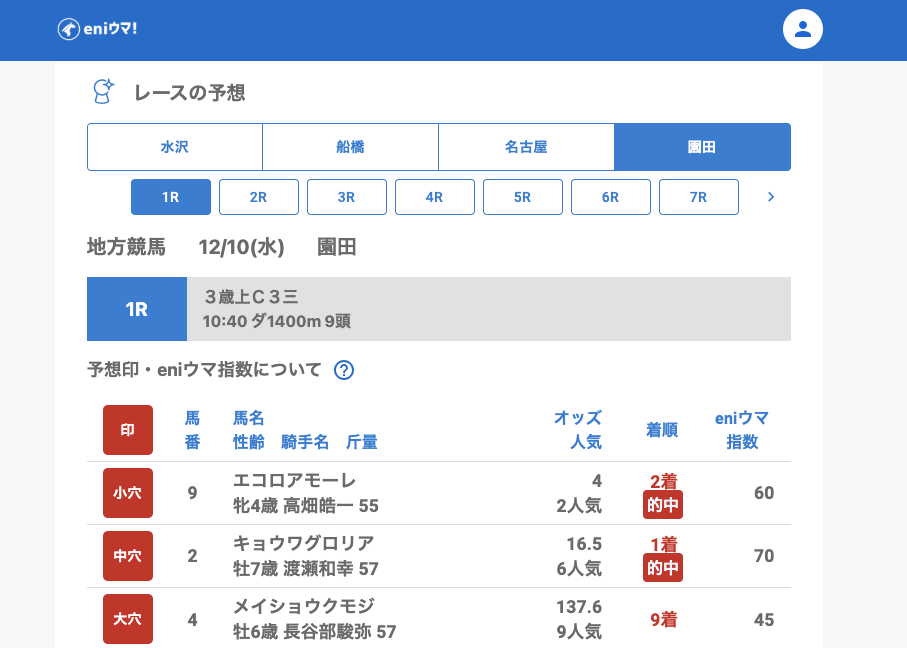The image size is (907, 648).
Task: Switch to the 名古屋 racecourse tab
Action: coord(526,147)
